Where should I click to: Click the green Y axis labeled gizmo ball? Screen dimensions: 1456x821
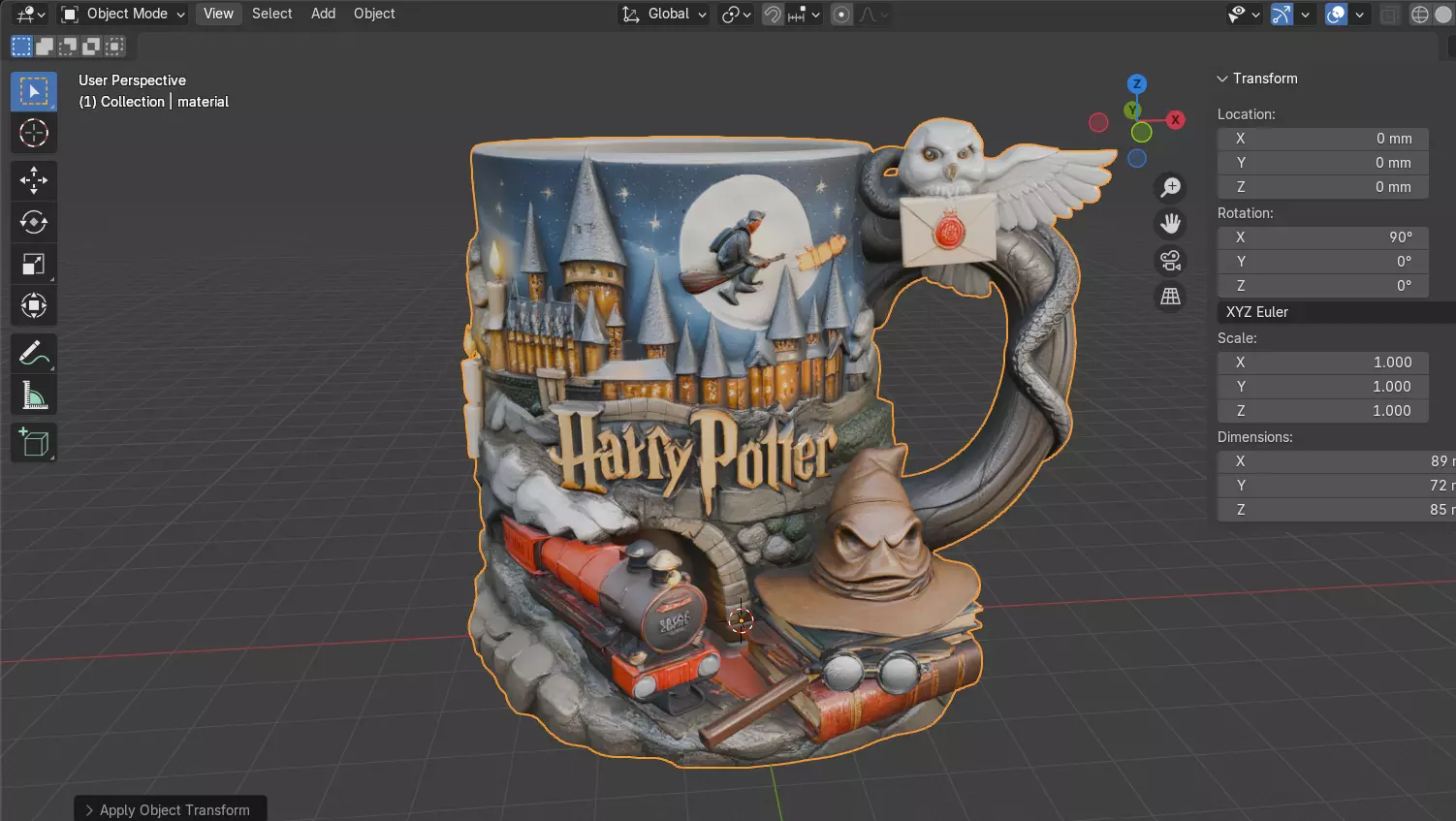point(1132,111)
